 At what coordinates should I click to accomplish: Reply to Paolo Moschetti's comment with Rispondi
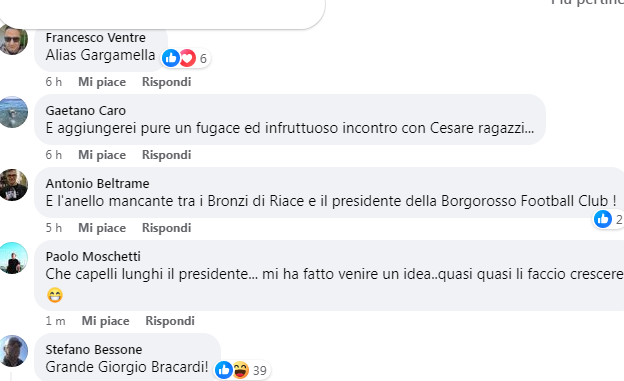coord(170,320)
